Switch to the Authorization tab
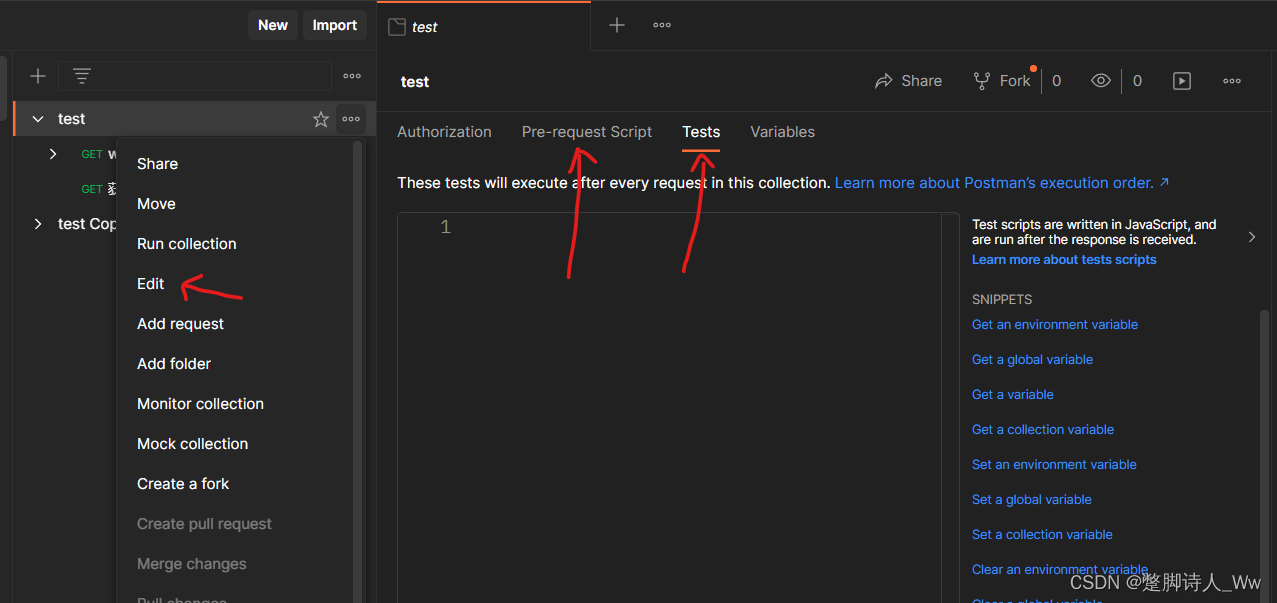The width and height of the screenshot is (1277, 603). (444, 132)
